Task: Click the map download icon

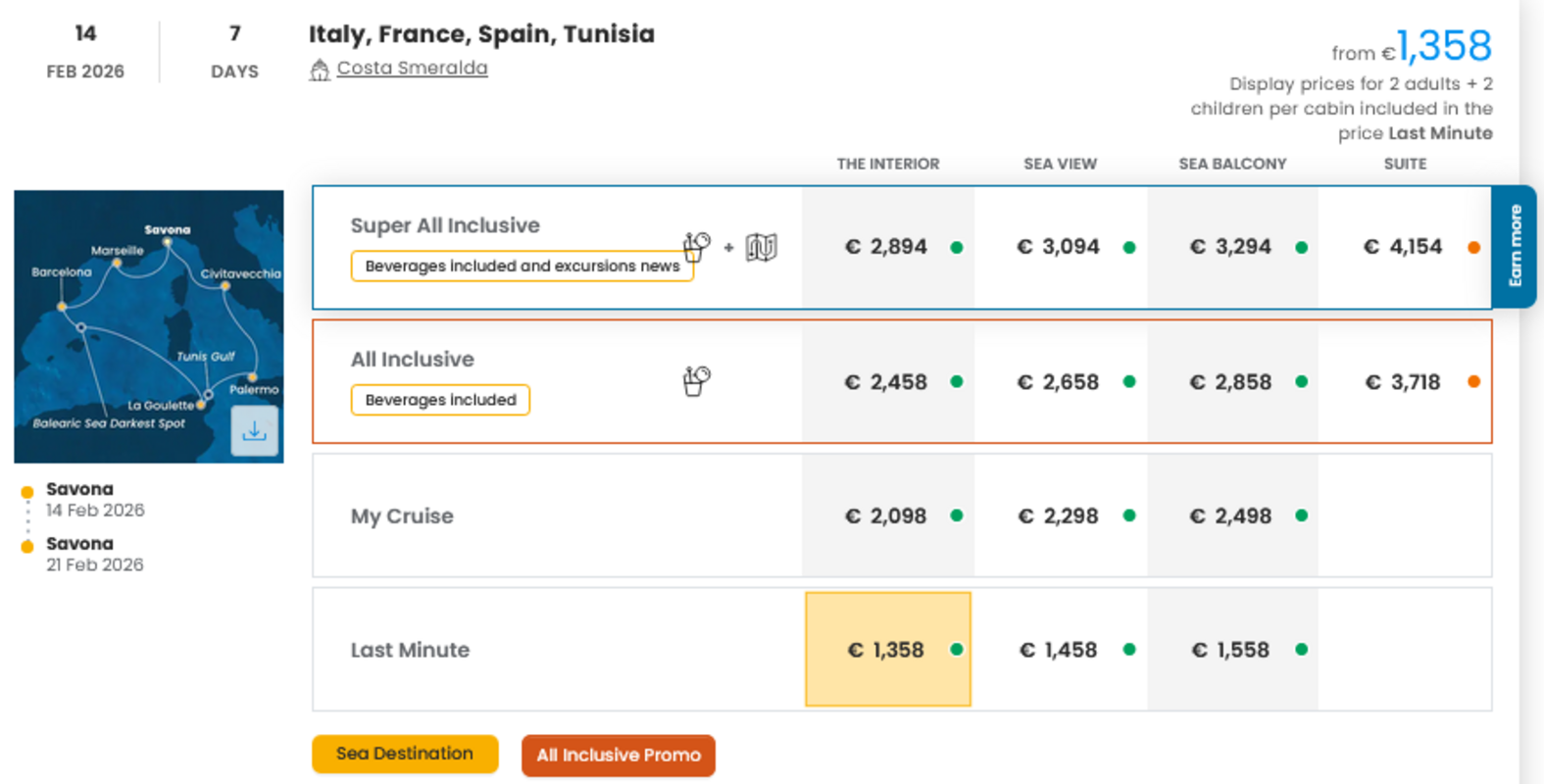Action: tap(254, 431)
